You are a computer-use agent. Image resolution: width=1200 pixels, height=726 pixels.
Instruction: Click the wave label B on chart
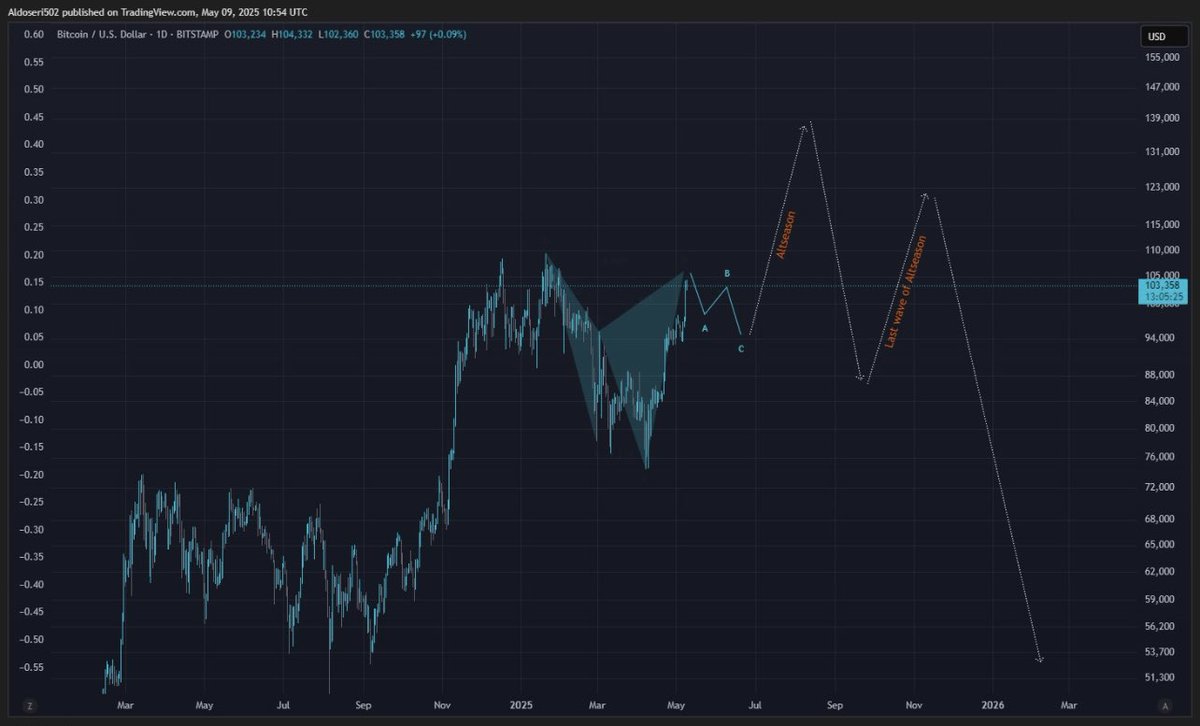[727, 273]
